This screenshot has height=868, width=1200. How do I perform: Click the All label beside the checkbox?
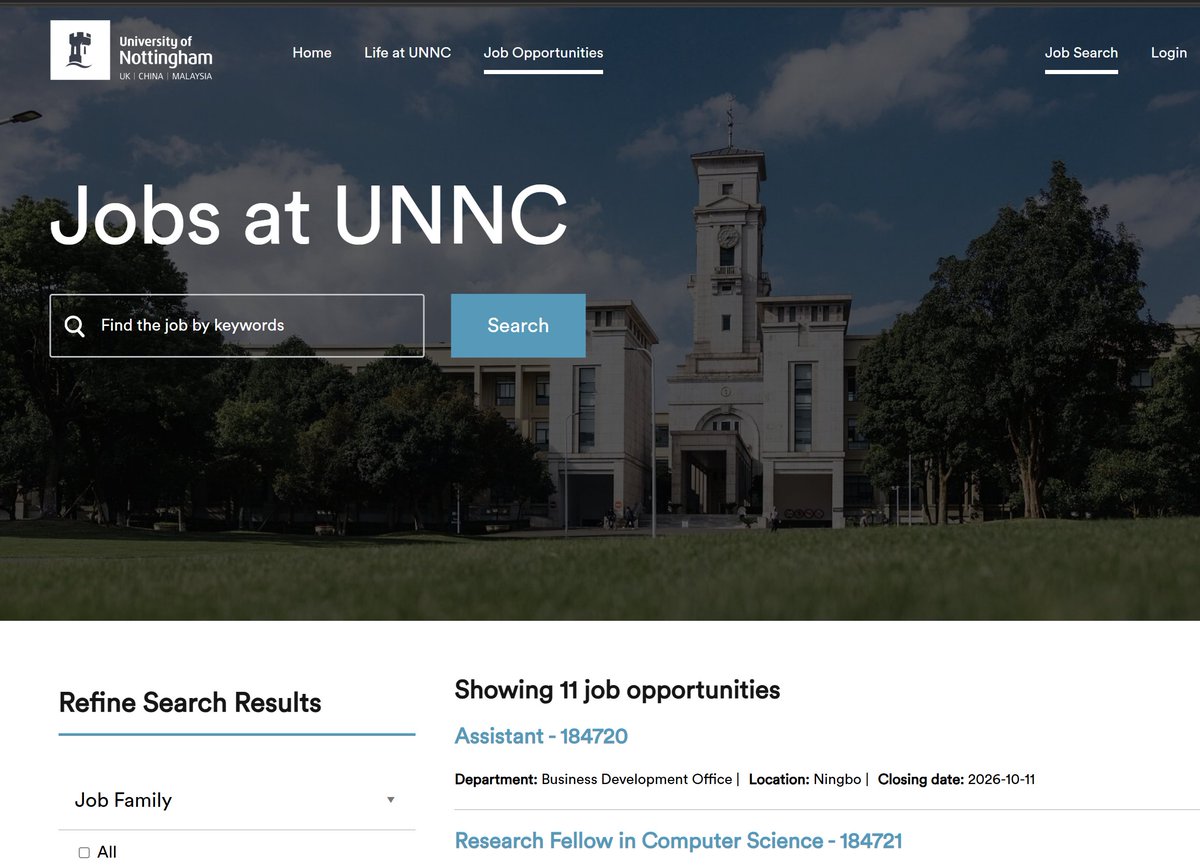point(107,853)
